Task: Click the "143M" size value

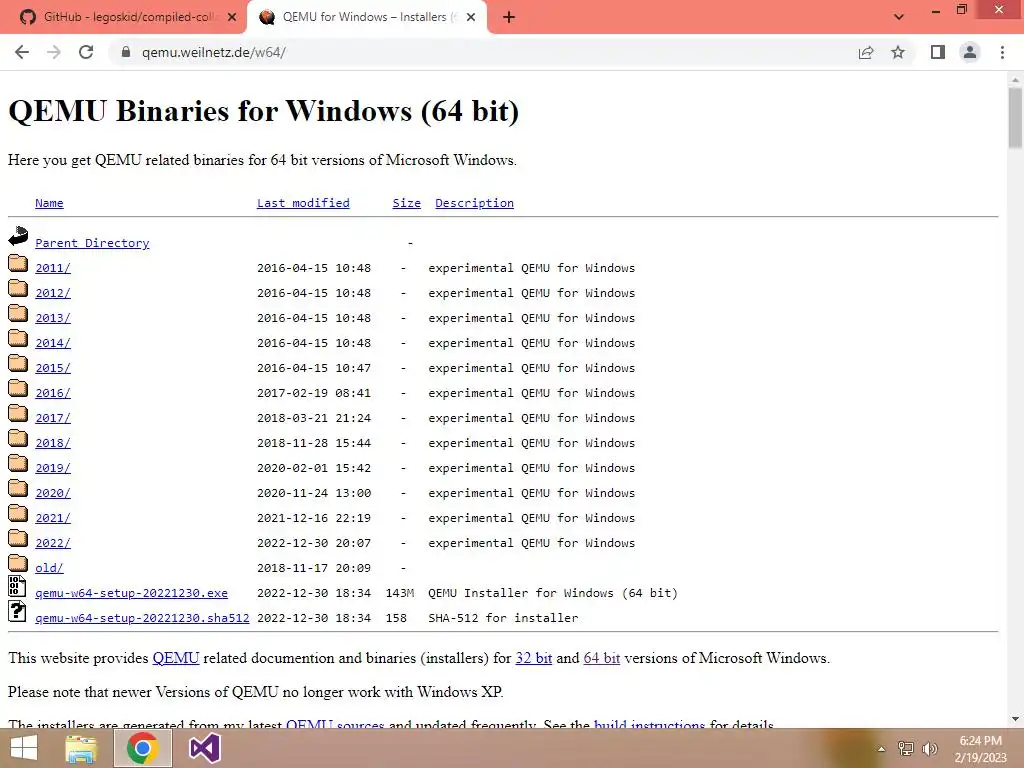Action: pyautogui.click(x=400, y=593)
